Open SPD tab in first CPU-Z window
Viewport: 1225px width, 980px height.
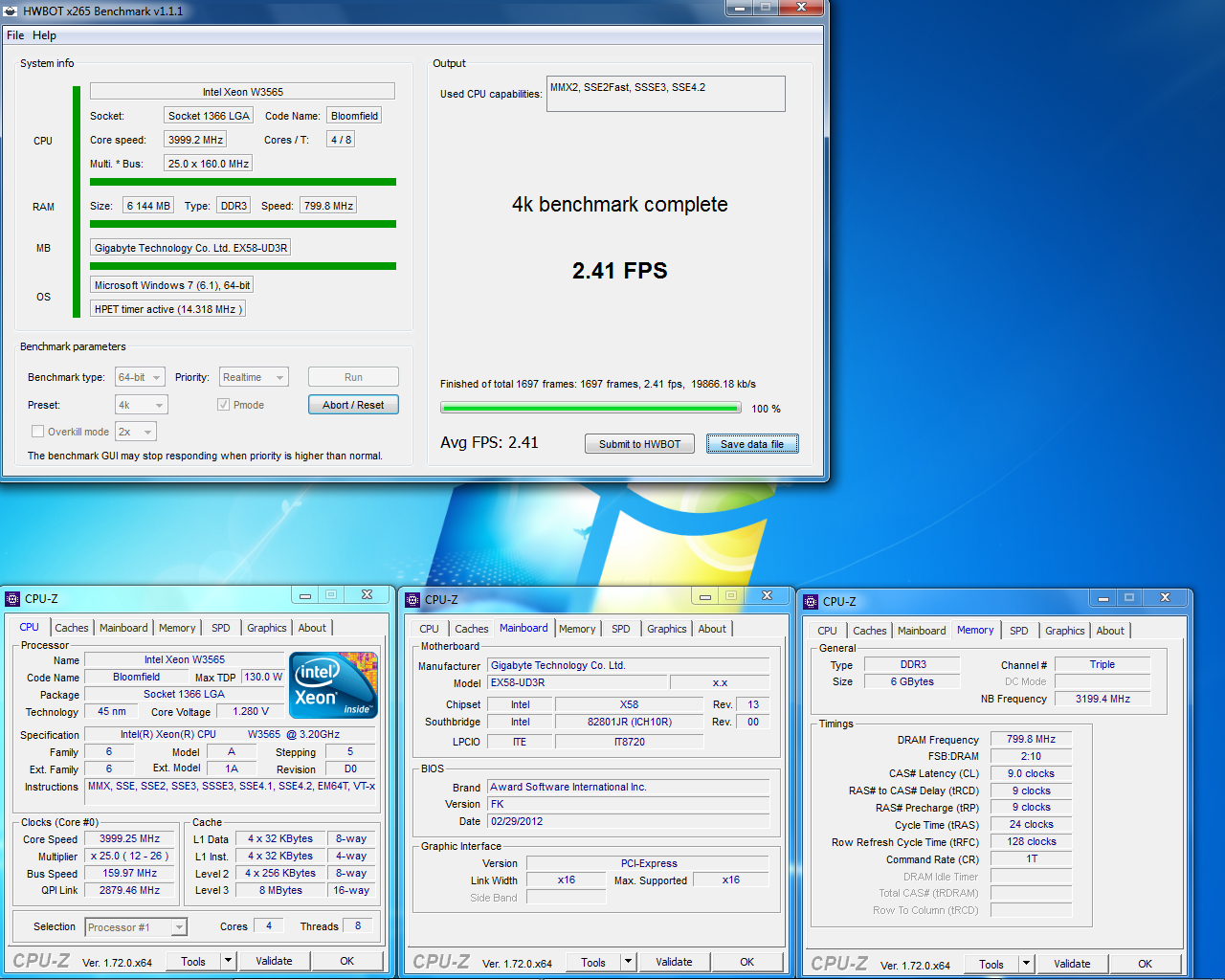click(x=221, y=628)
